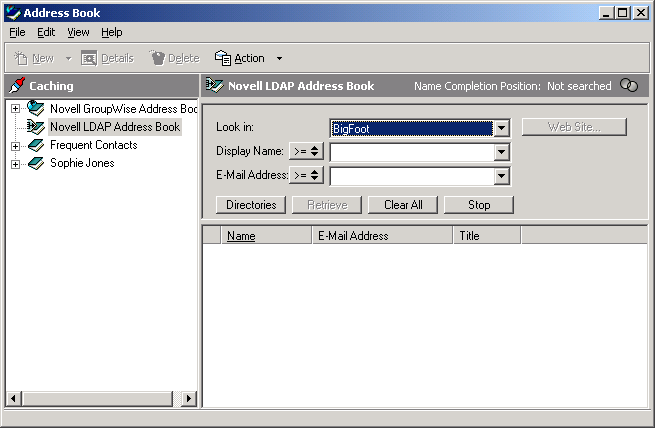This screenshot has height=428, width=655.
Task: Click the Display Name operator stepper
Action: pyautogui.click(x=306, y=151)
